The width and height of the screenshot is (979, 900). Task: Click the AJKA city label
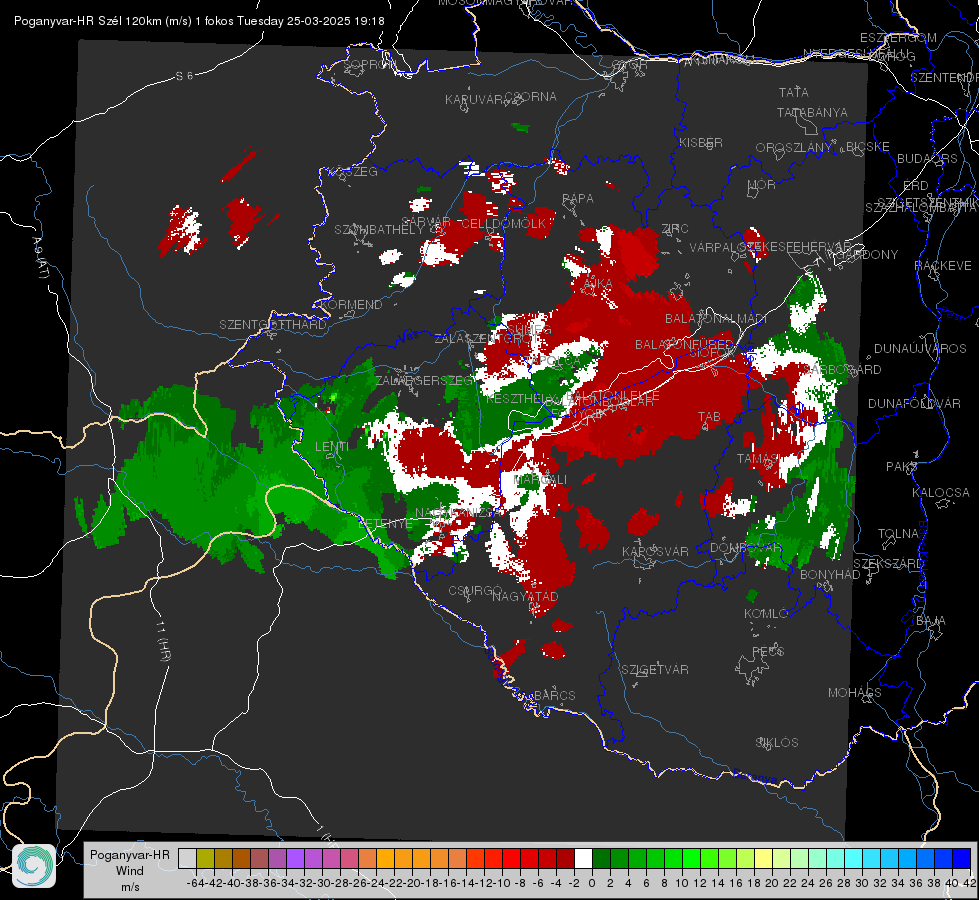598,284
